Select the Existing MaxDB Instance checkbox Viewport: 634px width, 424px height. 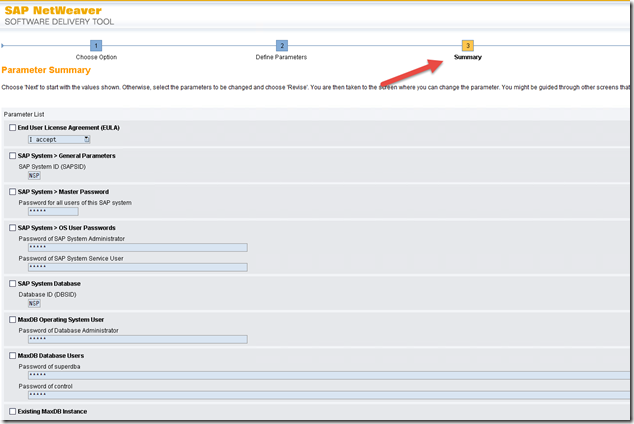coord(12,411)
